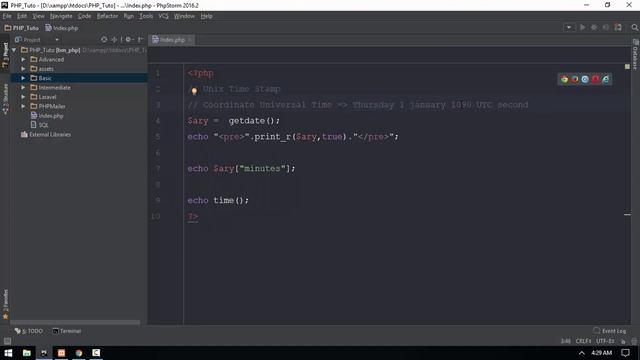The height and width of the screenshot is (360, 640).
Task: Close the index.php editor tab
Action: tap(190, 40)
